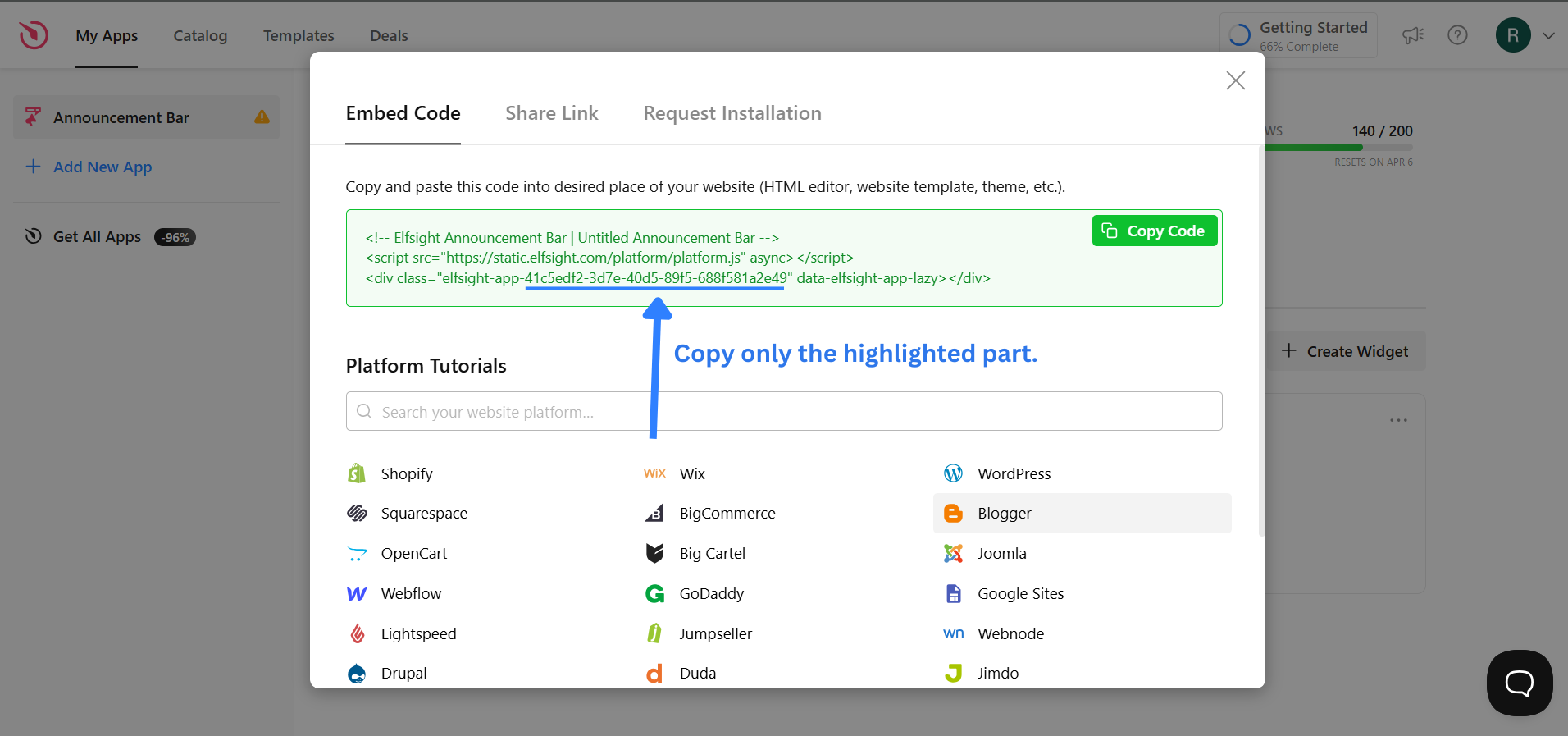Open the Templates menu
This screenshot has width=1568, height=736.
point(299,36)
